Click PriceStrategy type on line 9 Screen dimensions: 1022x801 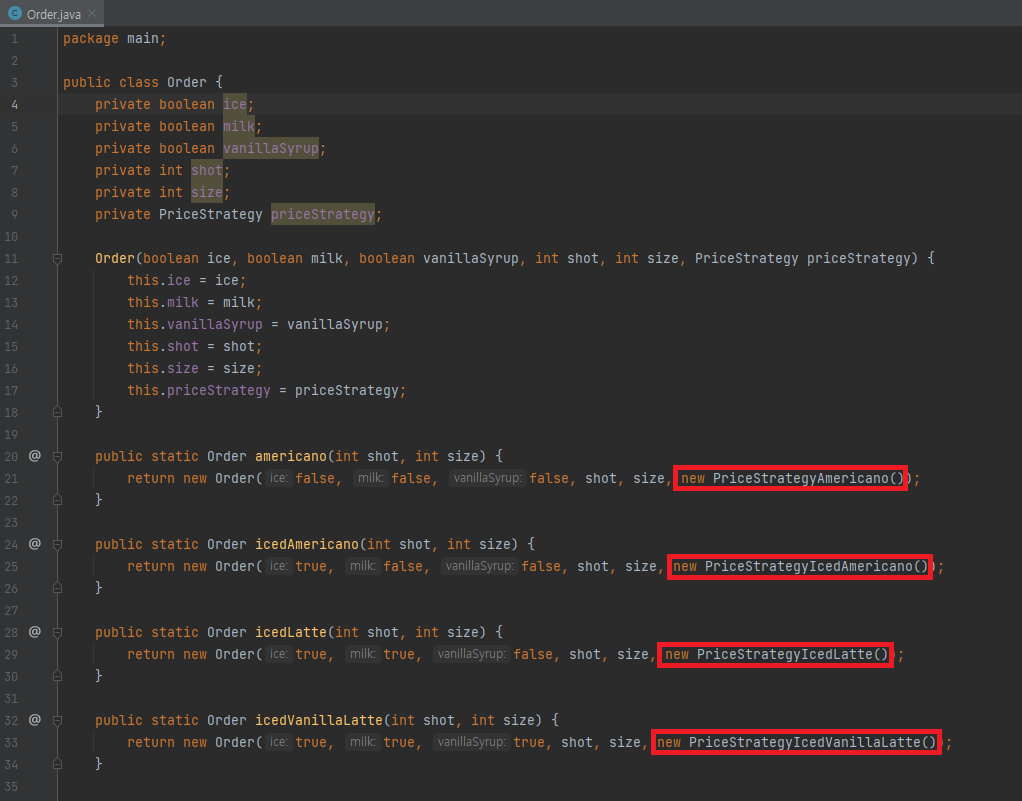pyautogui.click(x=211, y=214)
